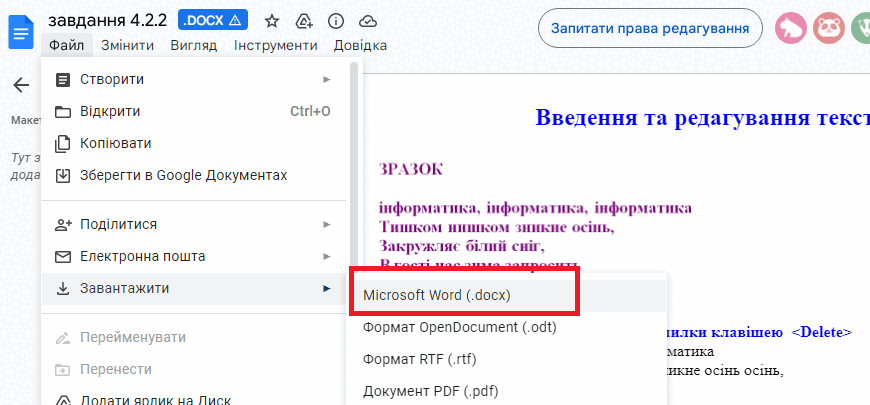
Task: Open the Інструменти menu
Action: click(276, 45)
